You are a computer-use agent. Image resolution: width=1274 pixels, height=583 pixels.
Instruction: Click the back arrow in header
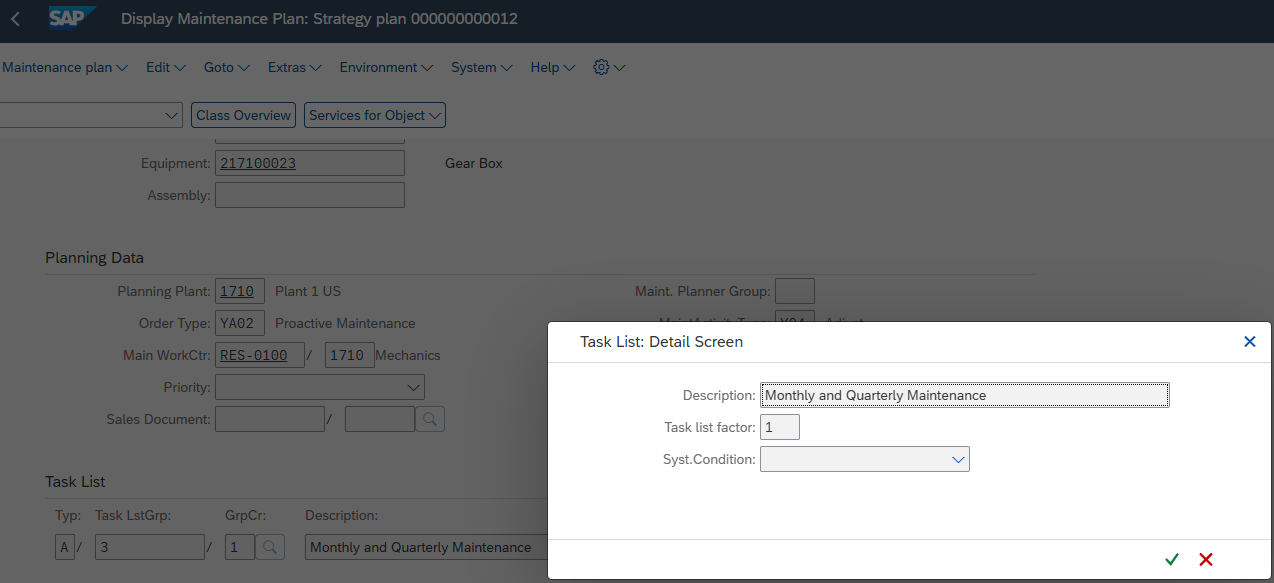15,19
